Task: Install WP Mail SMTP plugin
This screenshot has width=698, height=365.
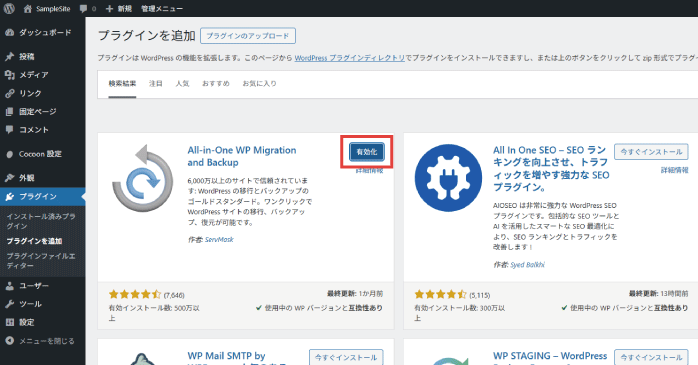Action: [x=346, y=357]
